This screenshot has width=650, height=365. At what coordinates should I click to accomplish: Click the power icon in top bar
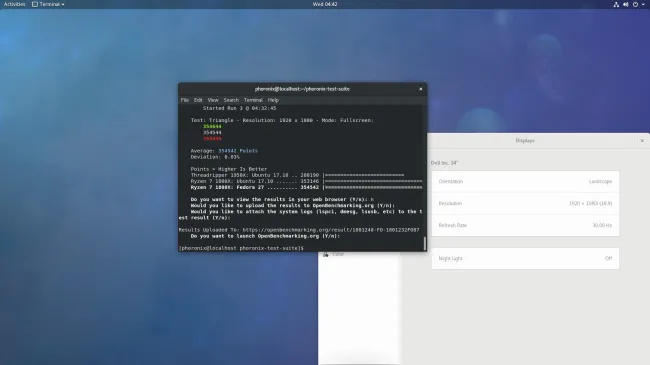(635, 5)
